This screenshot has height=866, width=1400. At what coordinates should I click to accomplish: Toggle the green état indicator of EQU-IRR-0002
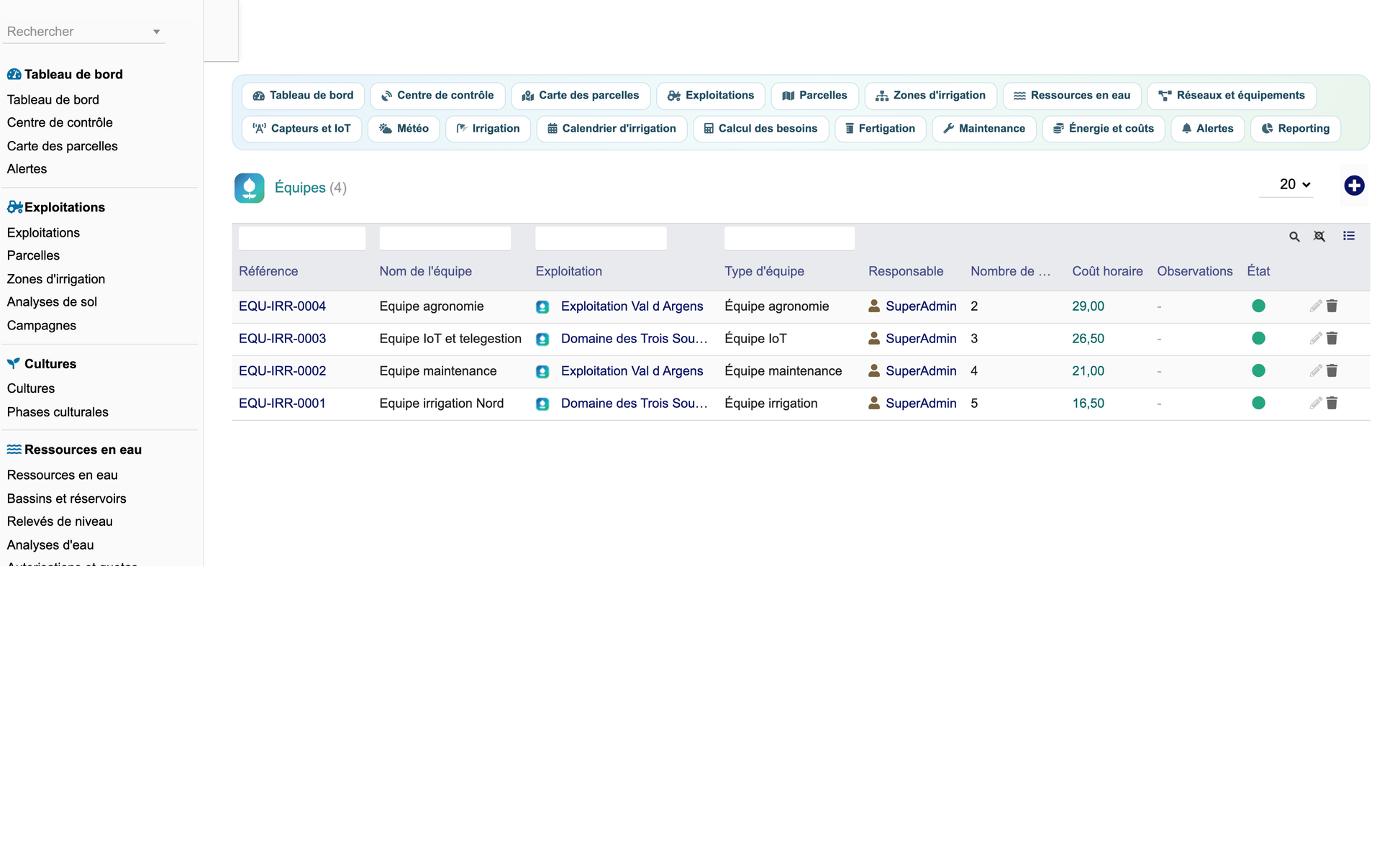[x=1258, y=370]
